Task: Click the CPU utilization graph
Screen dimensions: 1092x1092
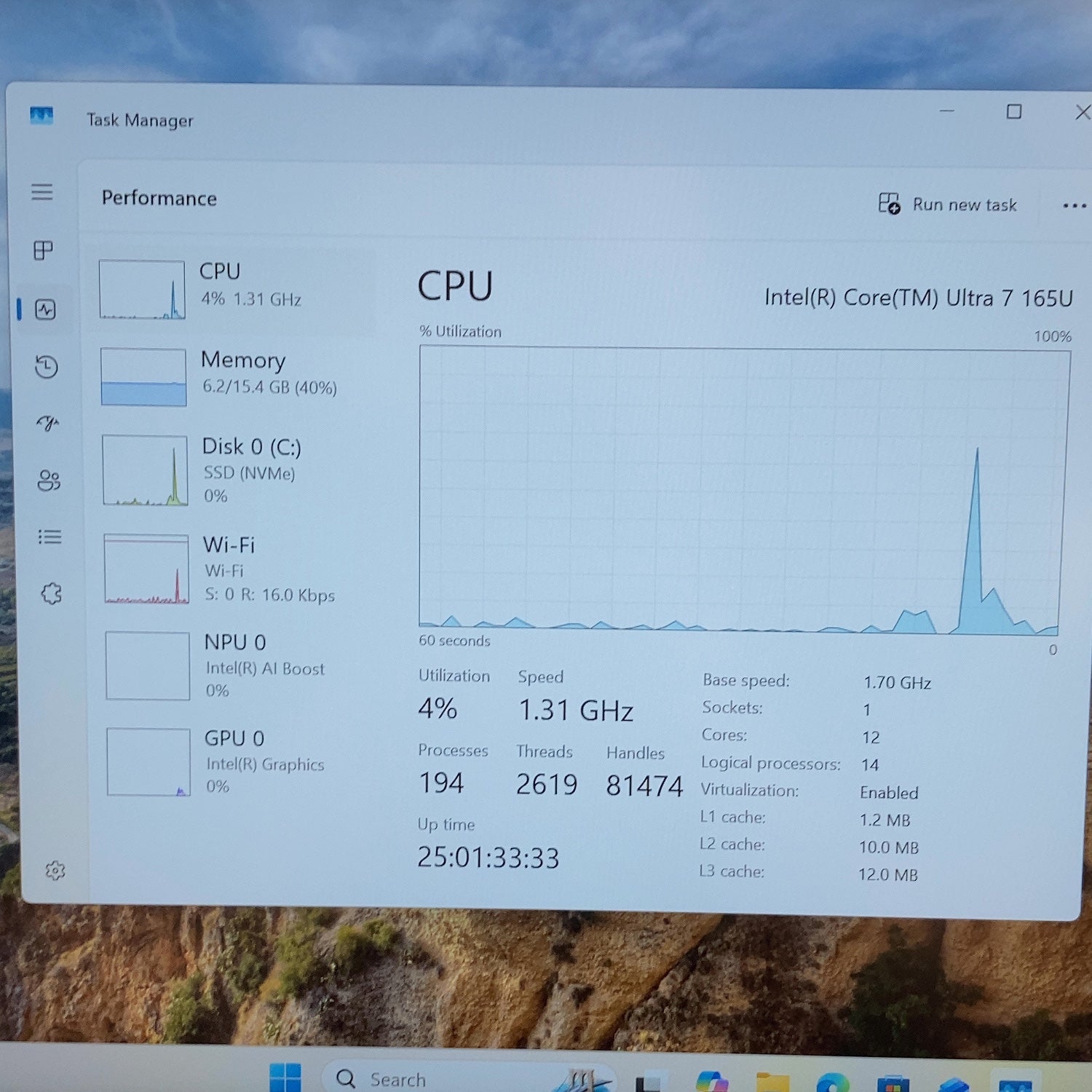Action: pos(744,491)
